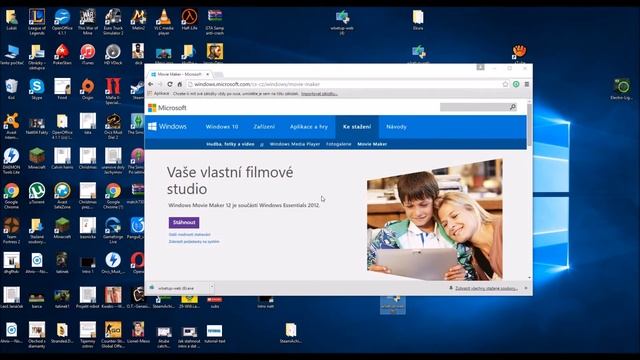Screen dimensions: 640x360
Task: Select the Tento počítač desktop icon
Action: [11, 55]
